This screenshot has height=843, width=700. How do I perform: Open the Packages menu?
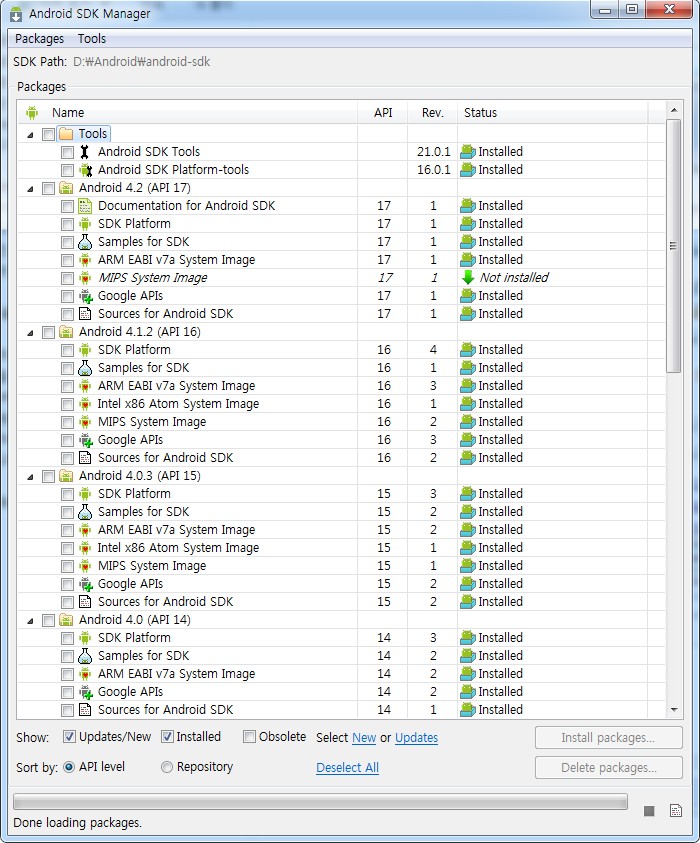[x=39, y=39]
